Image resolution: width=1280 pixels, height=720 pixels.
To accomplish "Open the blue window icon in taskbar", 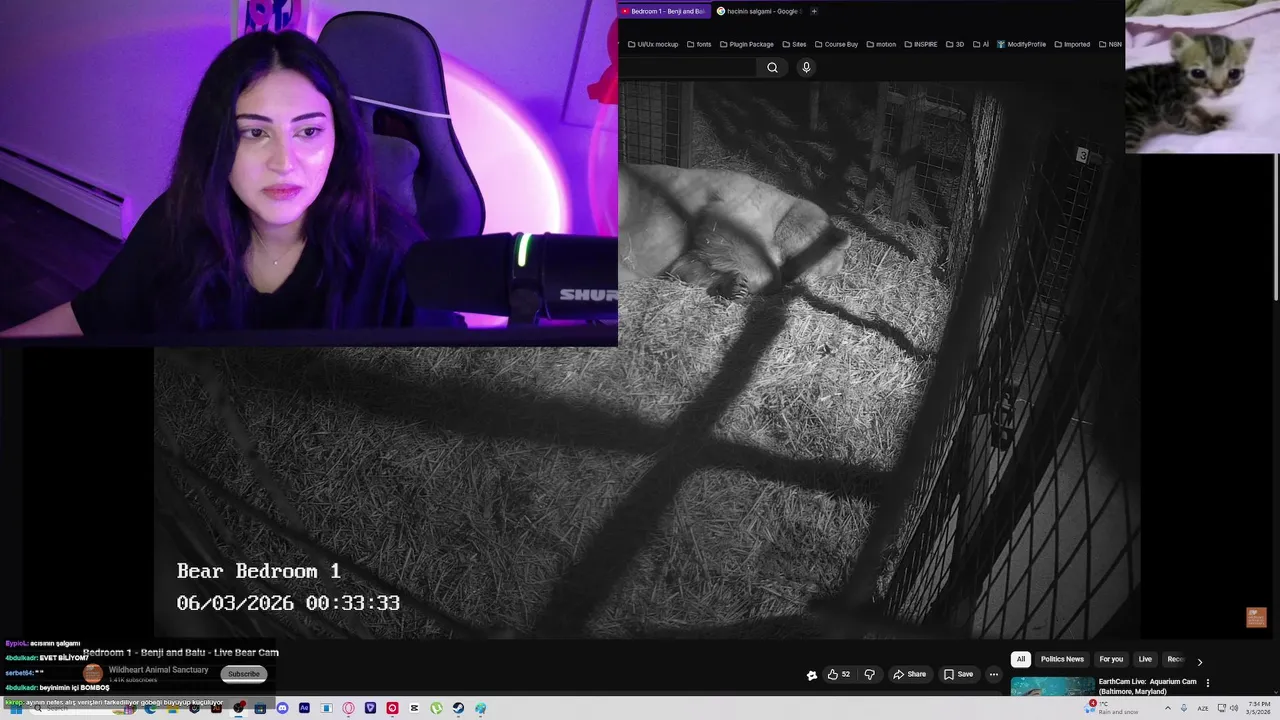I will pyautogui.click(x=326, y=708).
